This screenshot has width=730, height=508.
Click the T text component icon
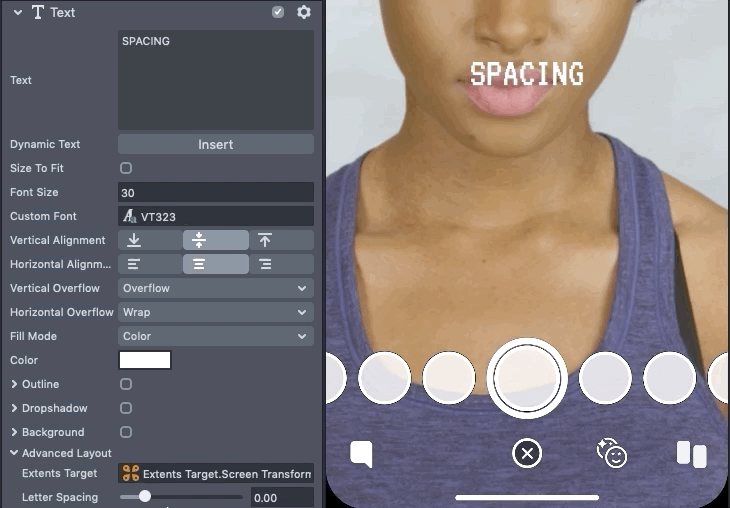point(38,12)
